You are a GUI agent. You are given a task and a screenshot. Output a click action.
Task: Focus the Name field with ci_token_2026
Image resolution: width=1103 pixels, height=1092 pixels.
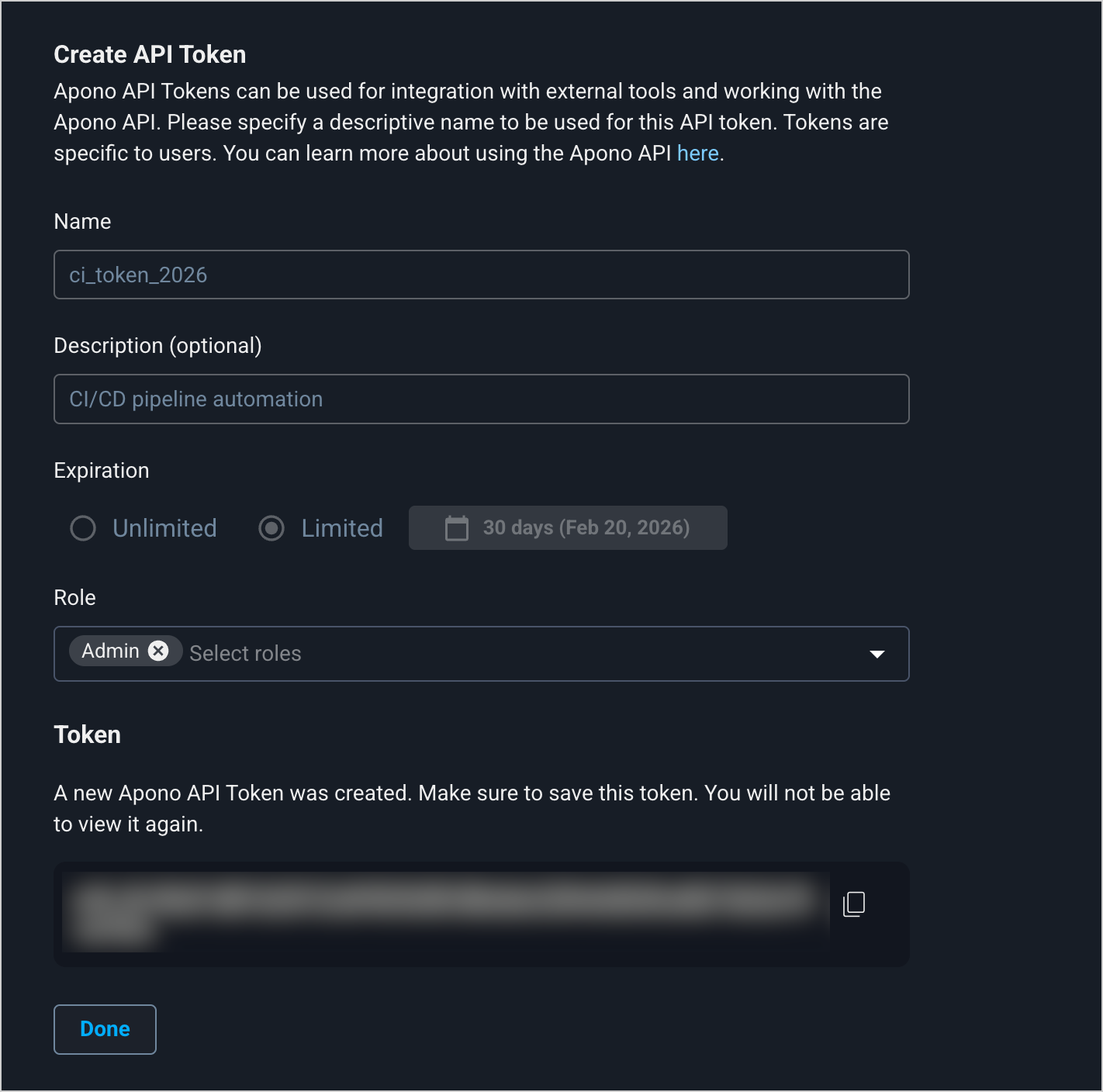(x=481, y=275)
